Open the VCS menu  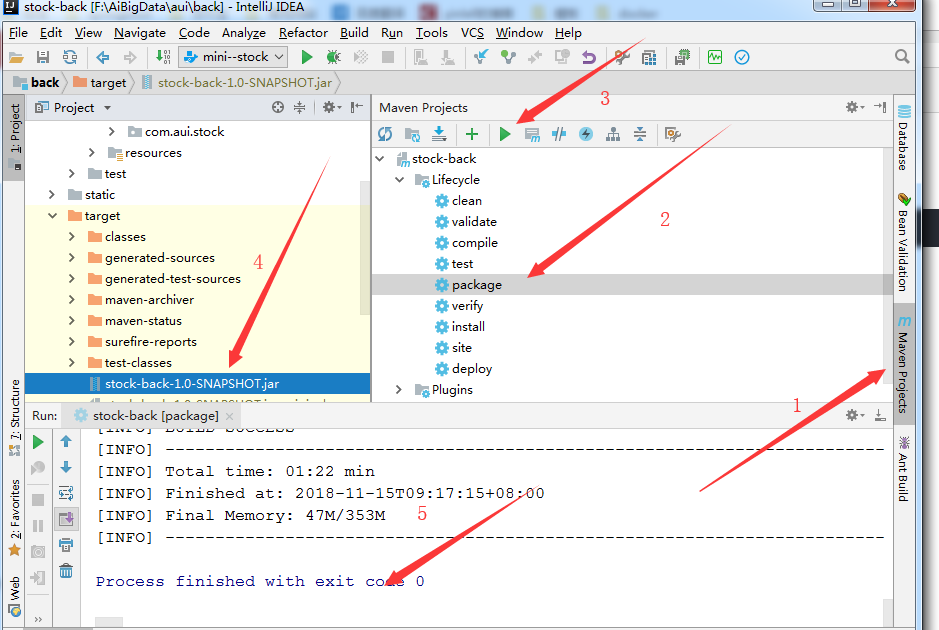(472, 33)
